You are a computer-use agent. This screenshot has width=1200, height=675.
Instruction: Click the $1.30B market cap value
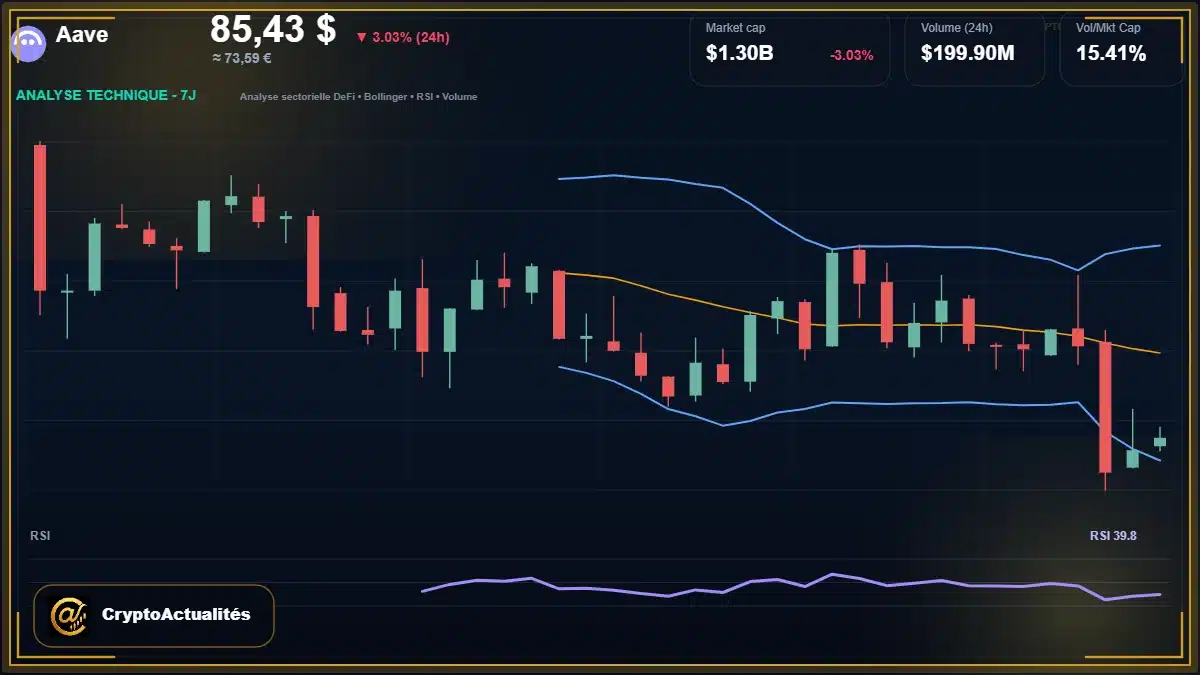pyautogui.click(x=739, y=54)
